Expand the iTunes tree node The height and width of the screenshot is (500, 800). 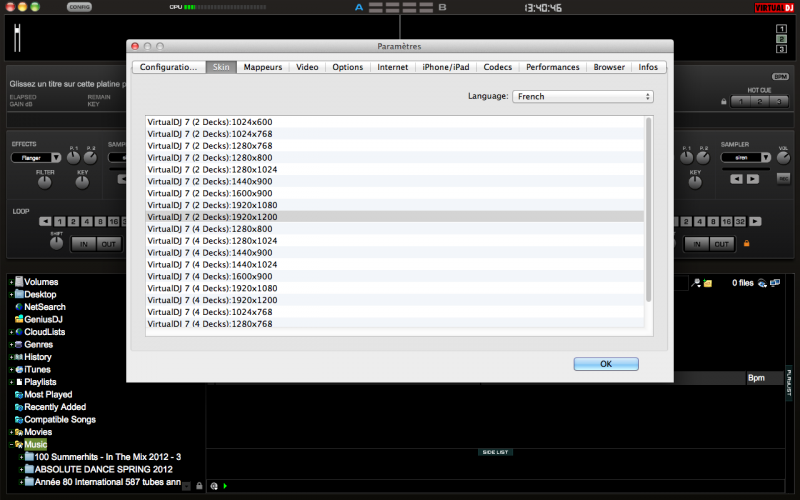coord(11,369)
